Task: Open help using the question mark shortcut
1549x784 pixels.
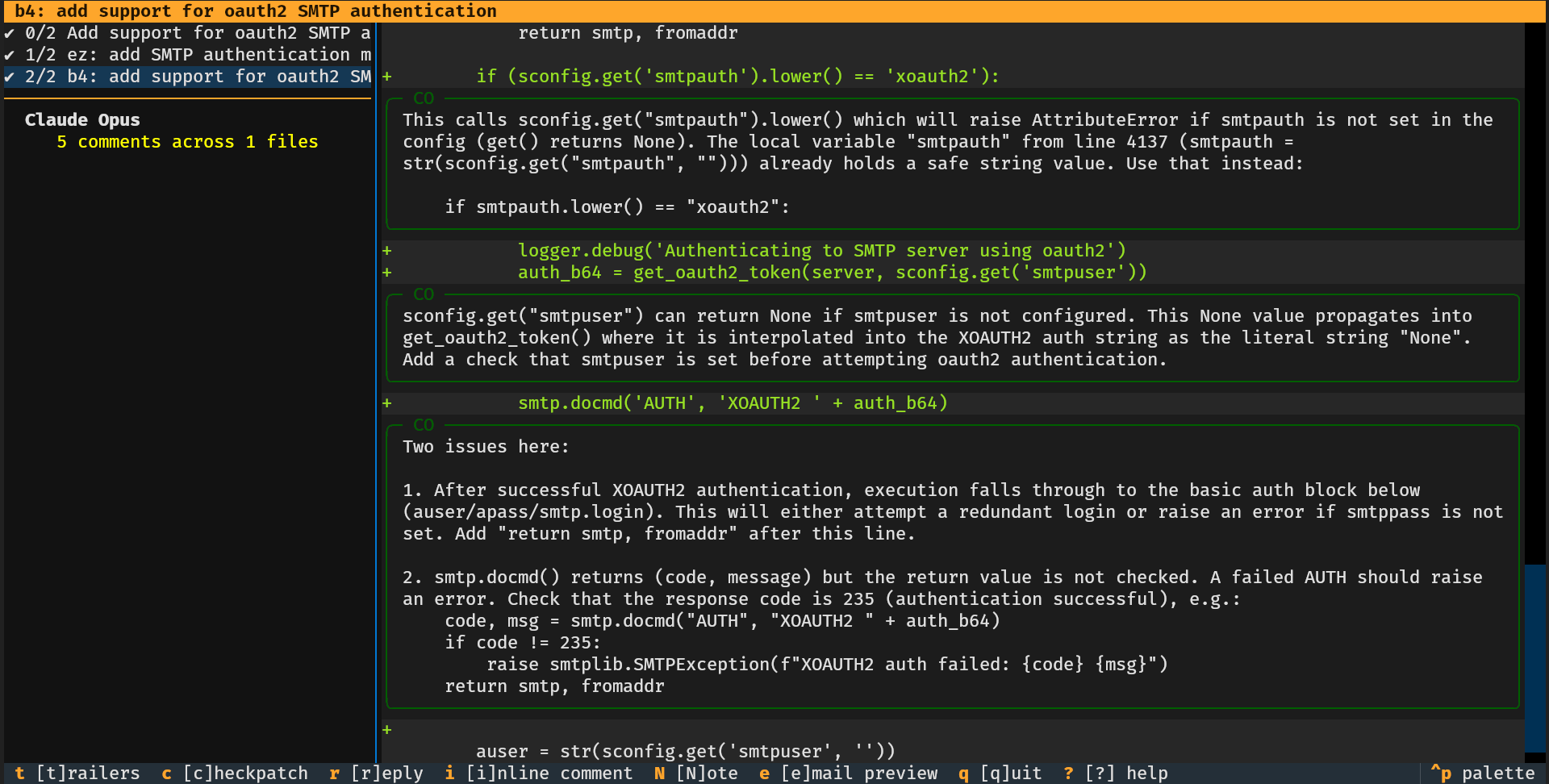Action: pyautogui.click(x=1116, y=773)
